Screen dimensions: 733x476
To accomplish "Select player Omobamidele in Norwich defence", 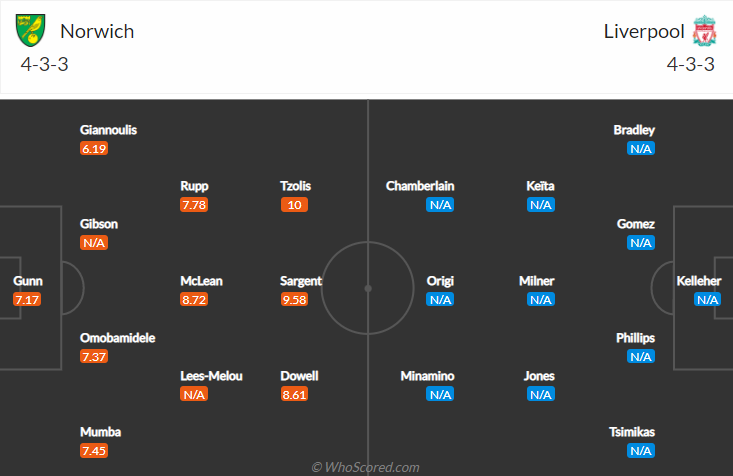I will point(117,338).
